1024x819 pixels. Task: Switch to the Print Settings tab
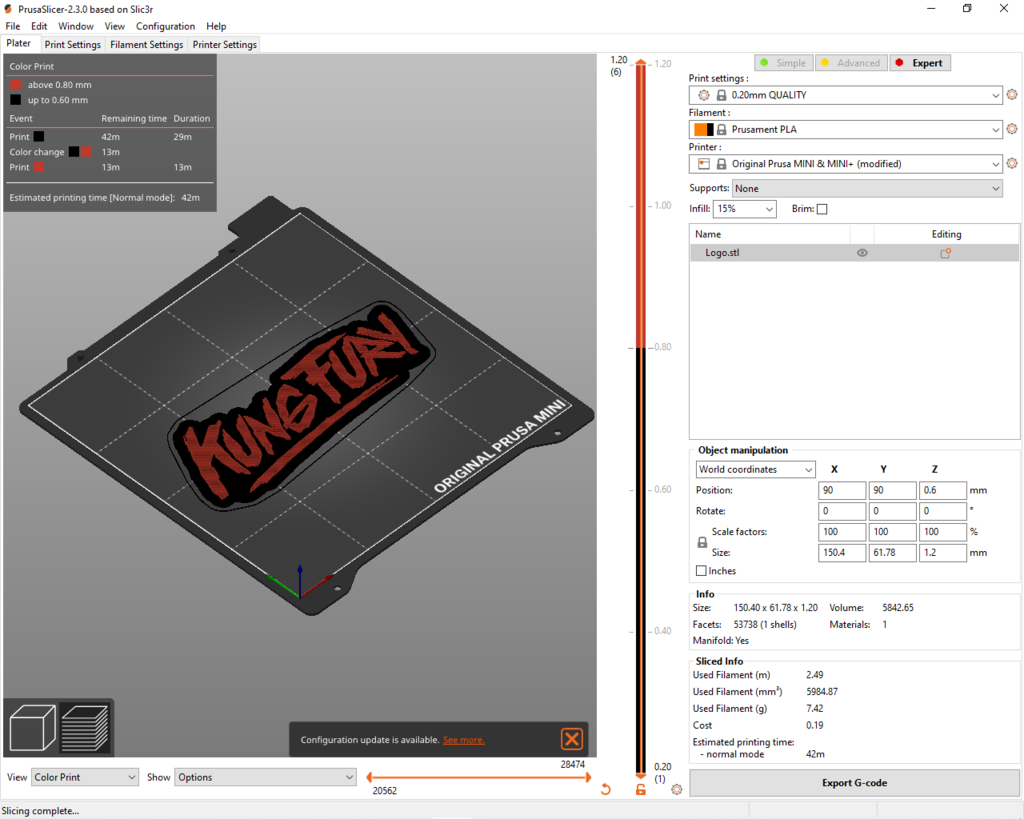(x=72, y=44)
